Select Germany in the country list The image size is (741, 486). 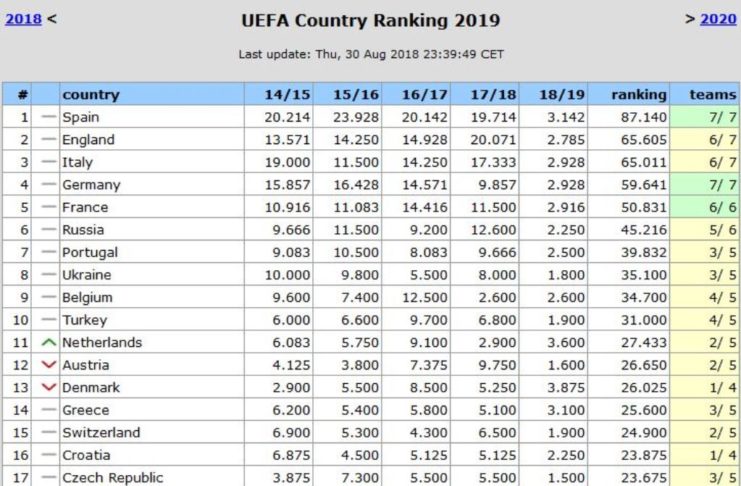(91, 185)
